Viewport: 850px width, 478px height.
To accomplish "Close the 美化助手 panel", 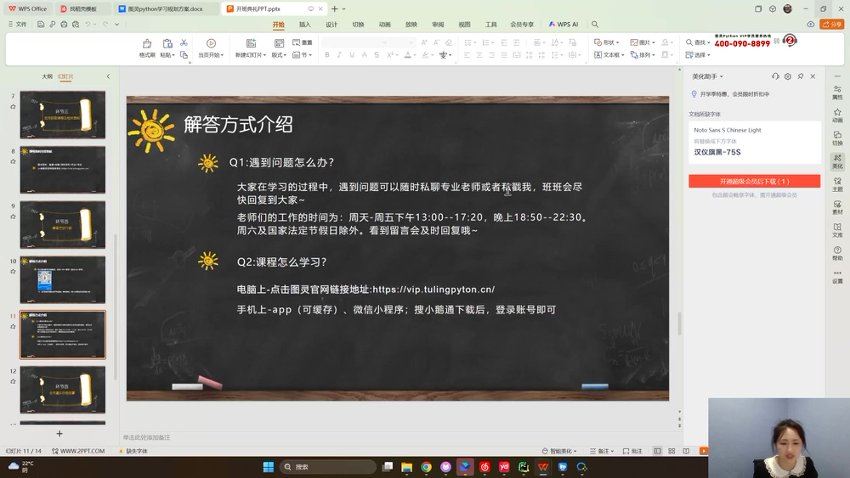I will pos(813,76).
